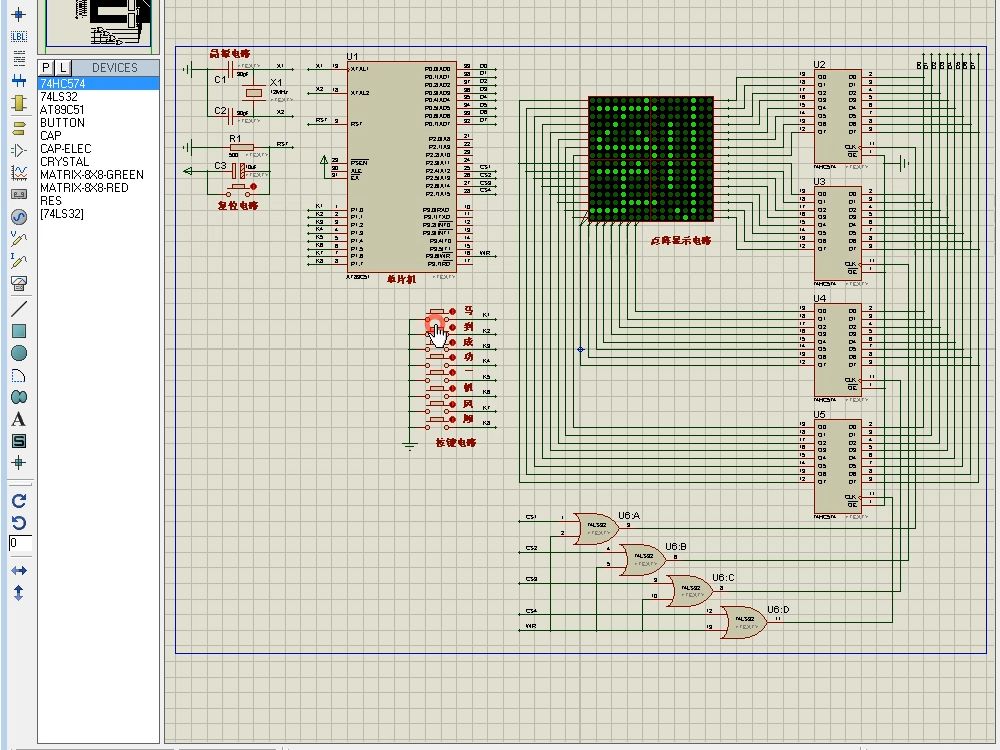The width and height of the screenshot is (1000, 750).
Task: Choose the bus drawing tool
Action: pos(18,80)
